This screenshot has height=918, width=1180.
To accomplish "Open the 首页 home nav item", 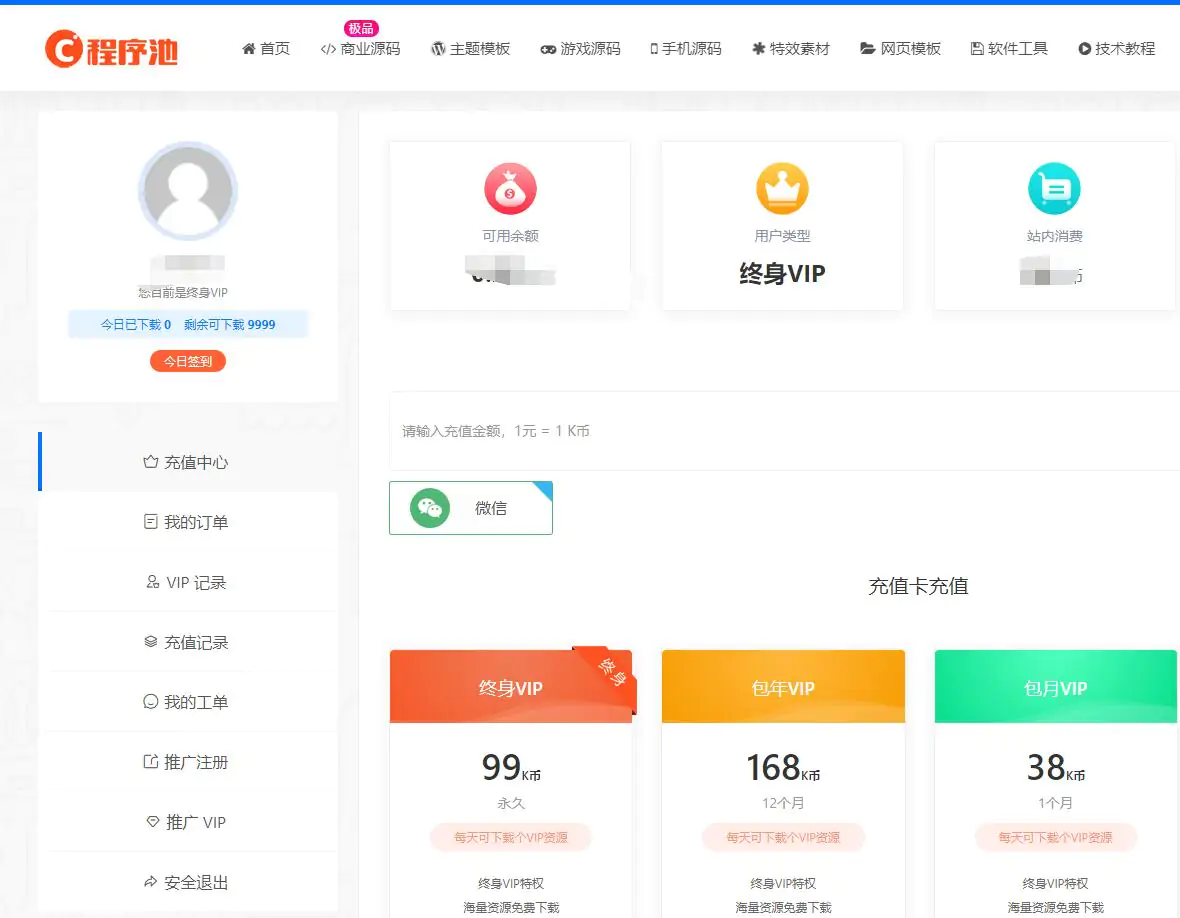I will (x=266, y=49).
